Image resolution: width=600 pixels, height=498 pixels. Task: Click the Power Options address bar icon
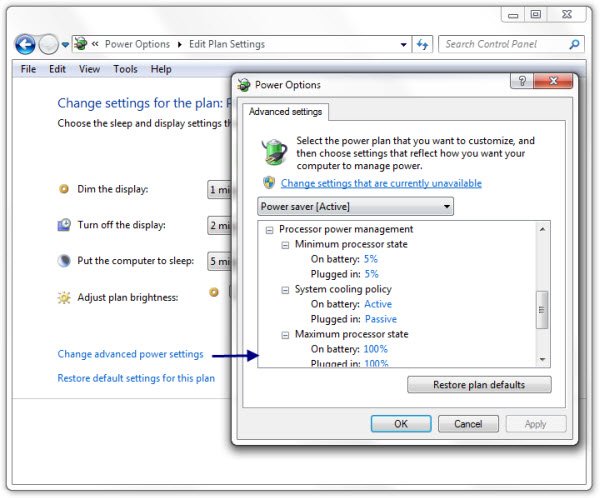pos(80,44)
